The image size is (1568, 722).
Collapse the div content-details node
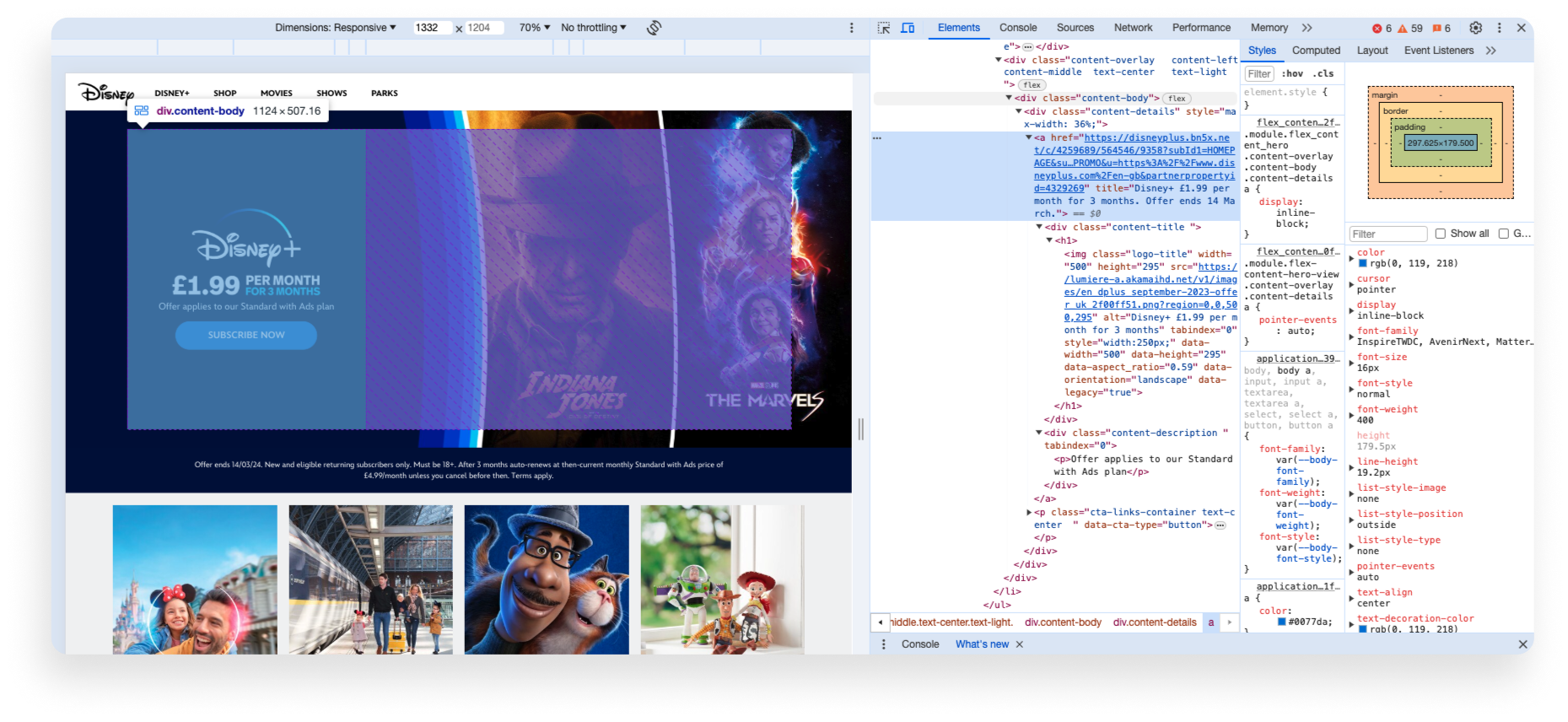tap(1019, 111)
